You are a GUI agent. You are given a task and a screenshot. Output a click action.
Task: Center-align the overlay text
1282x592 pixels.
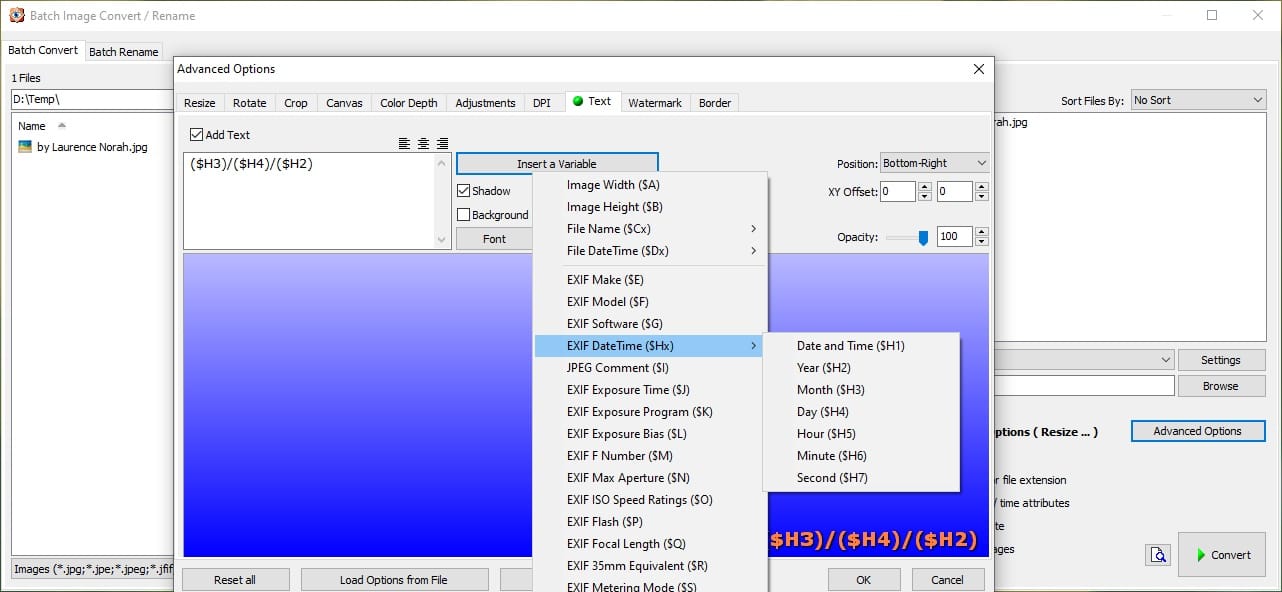423,143
